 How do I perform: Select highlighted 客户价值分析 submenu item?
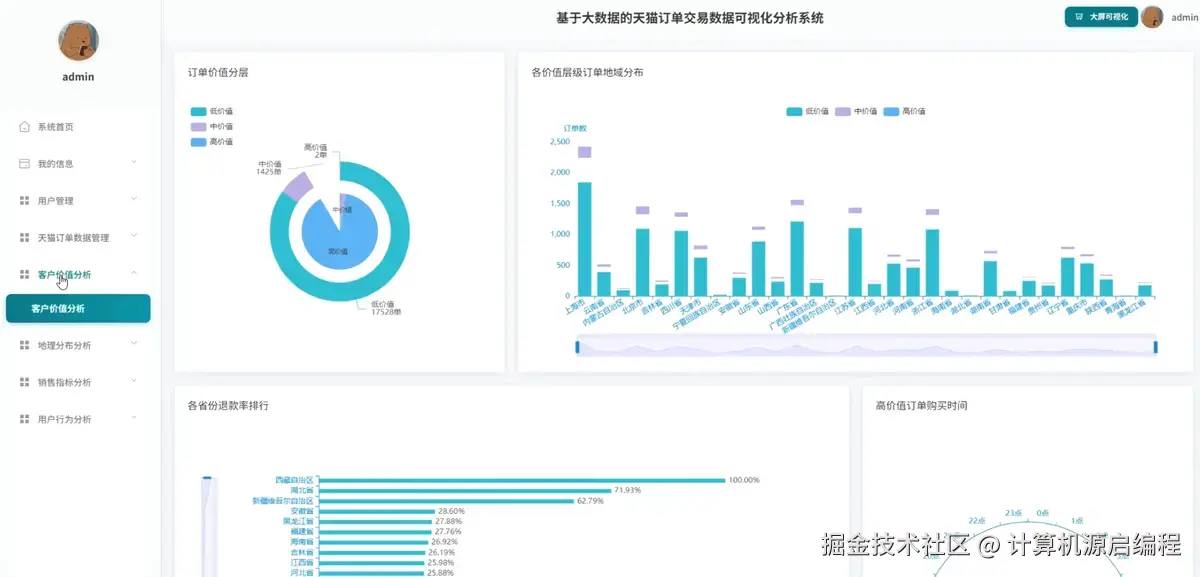click(78, 308)
